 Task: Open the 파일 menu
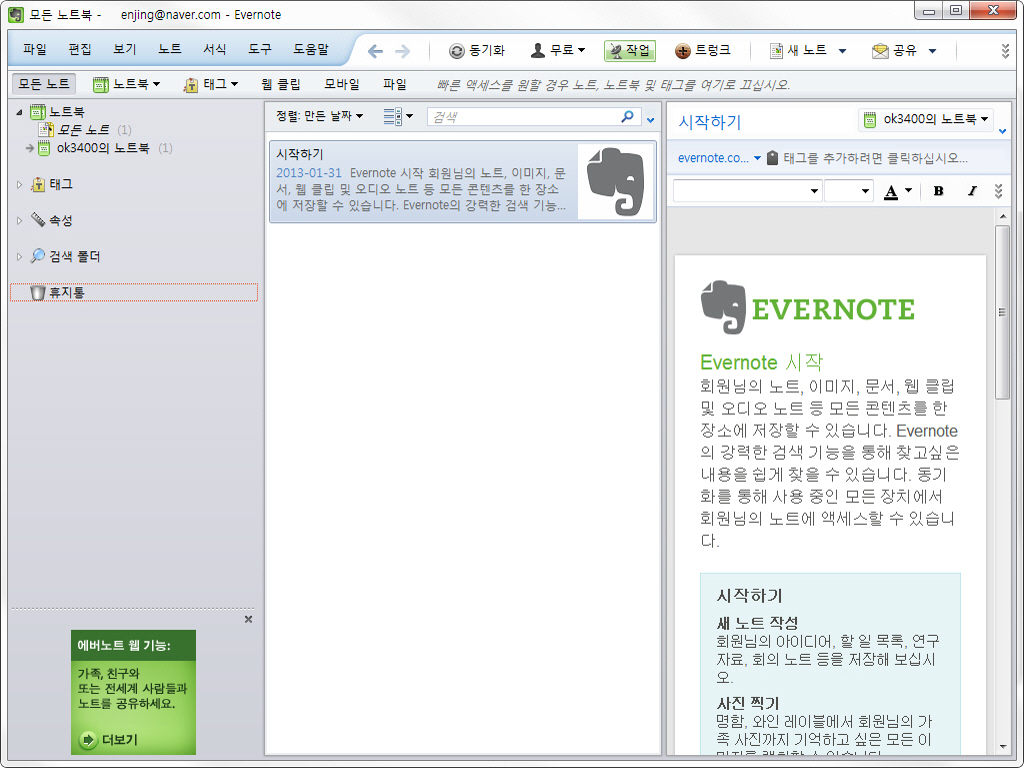tap(35, 49)
